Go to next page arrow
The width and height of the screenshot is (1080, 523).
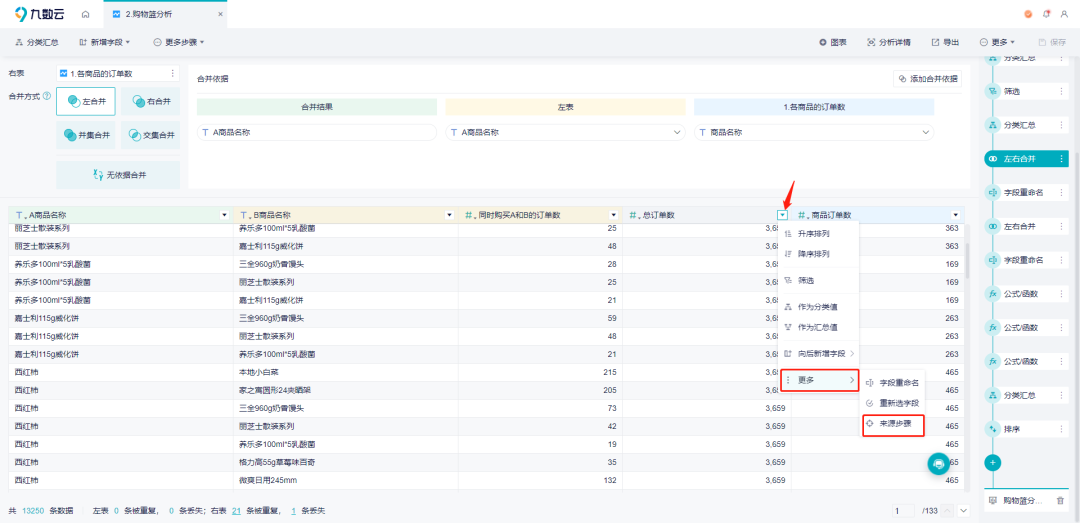tap(963, 511)
